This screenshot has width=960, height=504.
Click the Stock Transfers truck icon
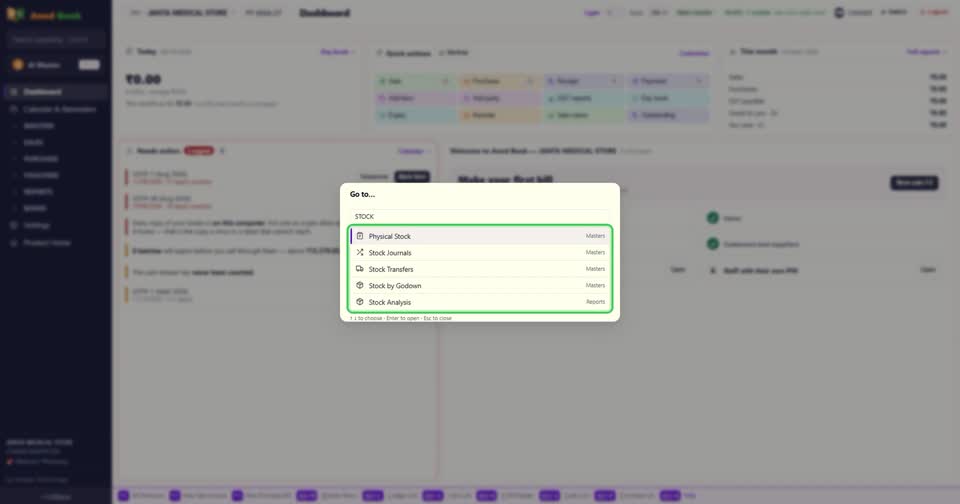(x=359, y=269)
